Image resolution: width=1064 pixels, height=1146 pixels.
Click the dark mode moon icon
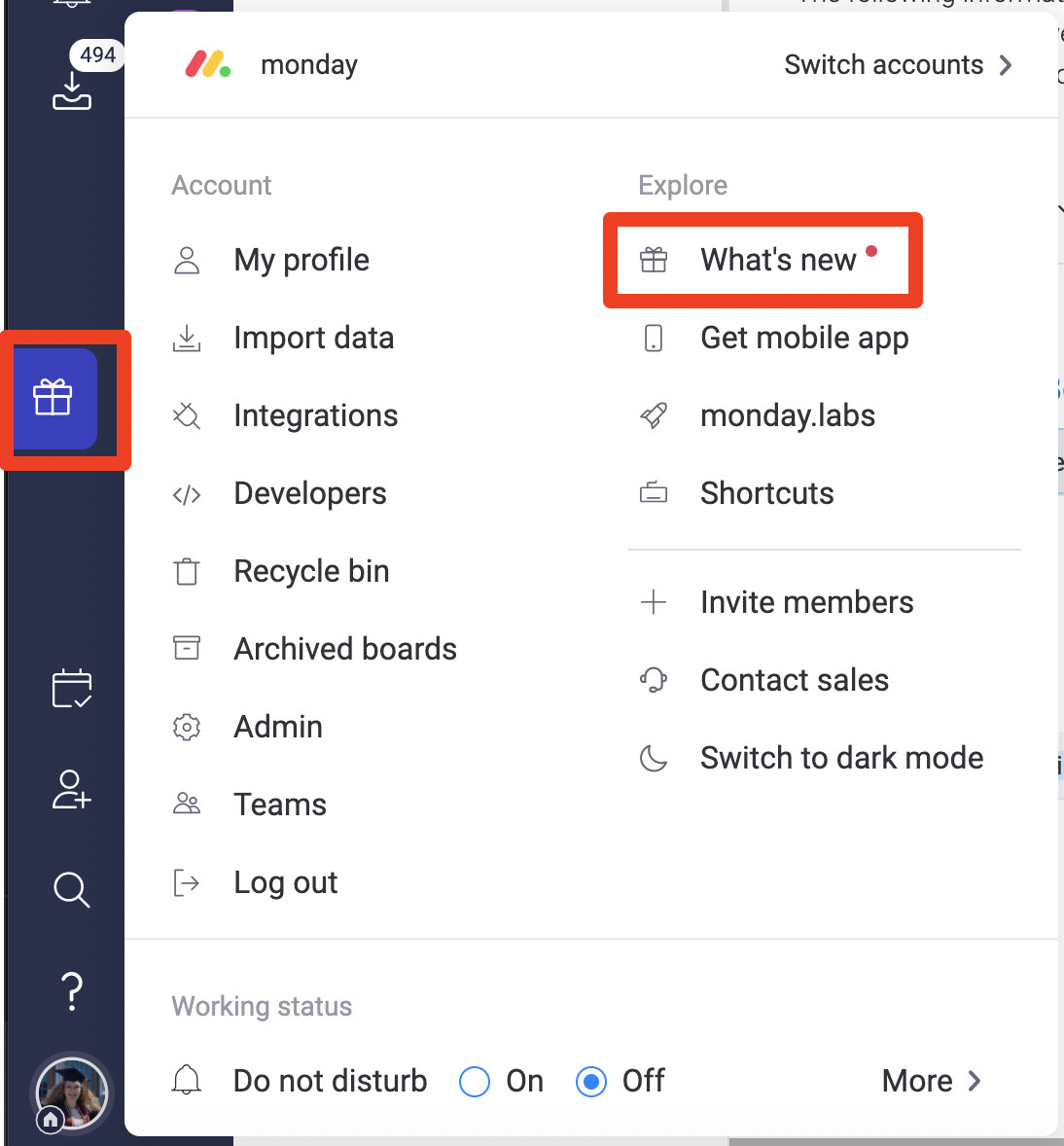point(654,758)
